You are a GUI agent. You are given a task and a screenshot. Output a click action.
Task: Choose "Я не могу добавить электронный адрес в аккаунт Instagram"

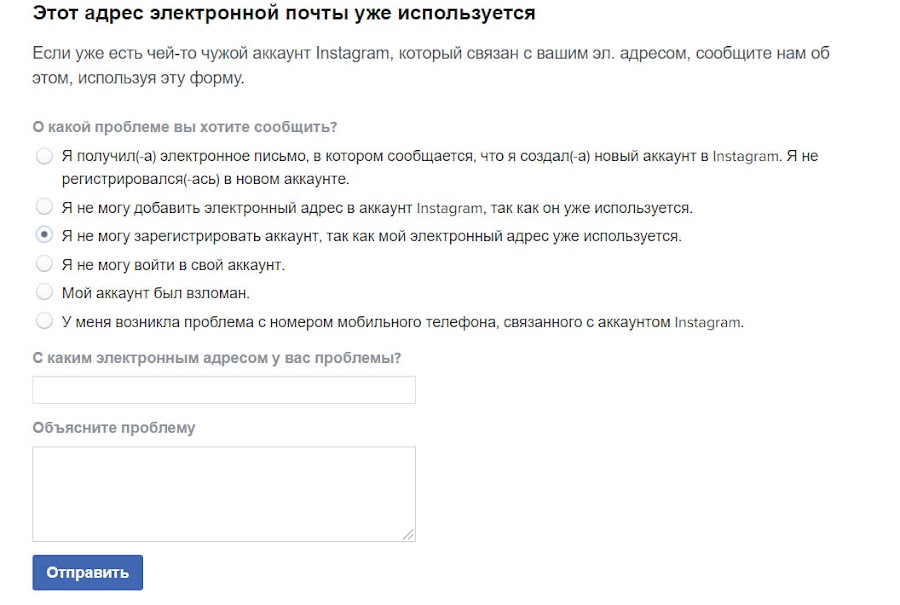pos(44,207)
